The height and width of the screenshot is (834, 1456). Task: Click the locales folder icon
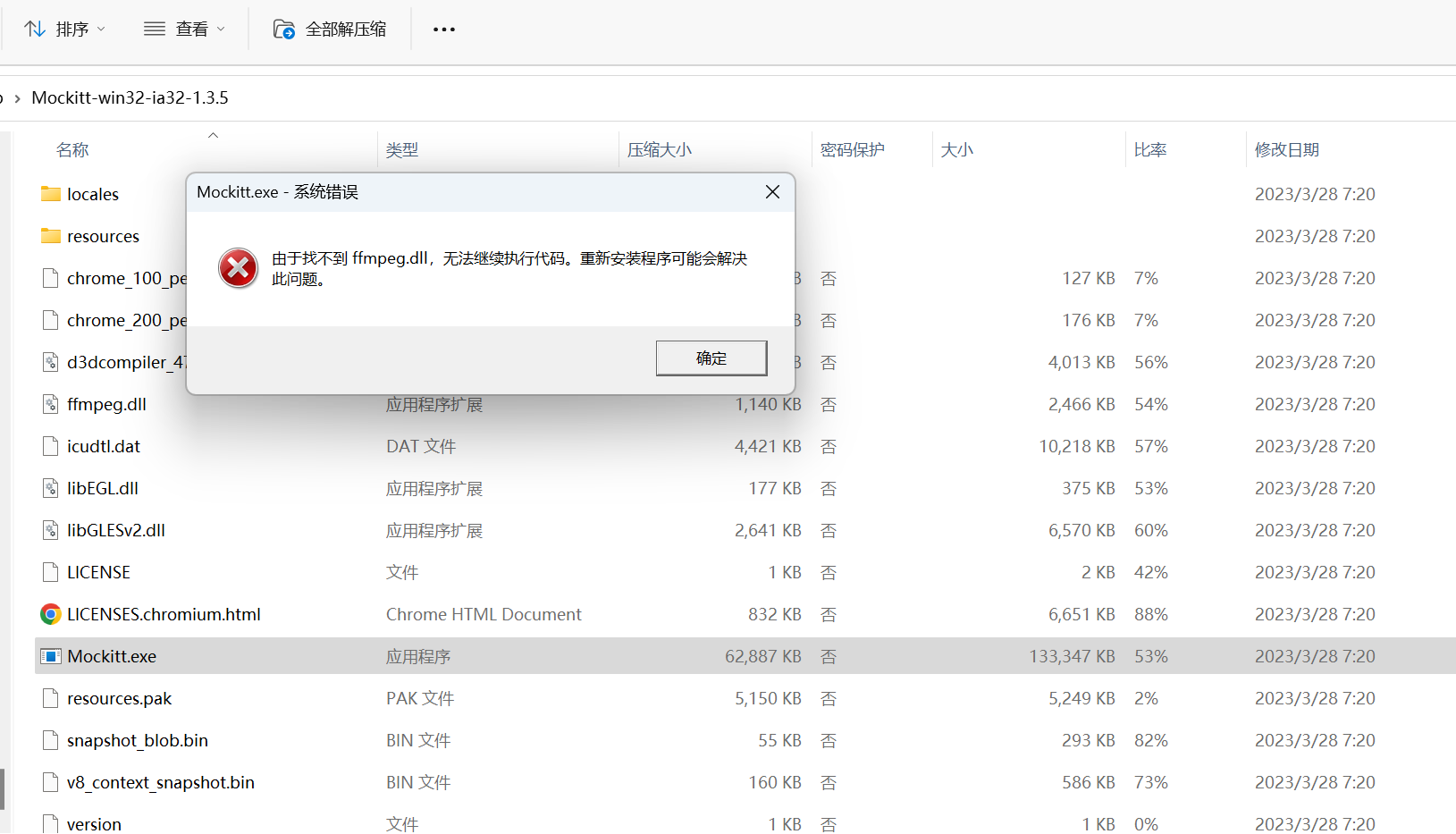point(51,194)
